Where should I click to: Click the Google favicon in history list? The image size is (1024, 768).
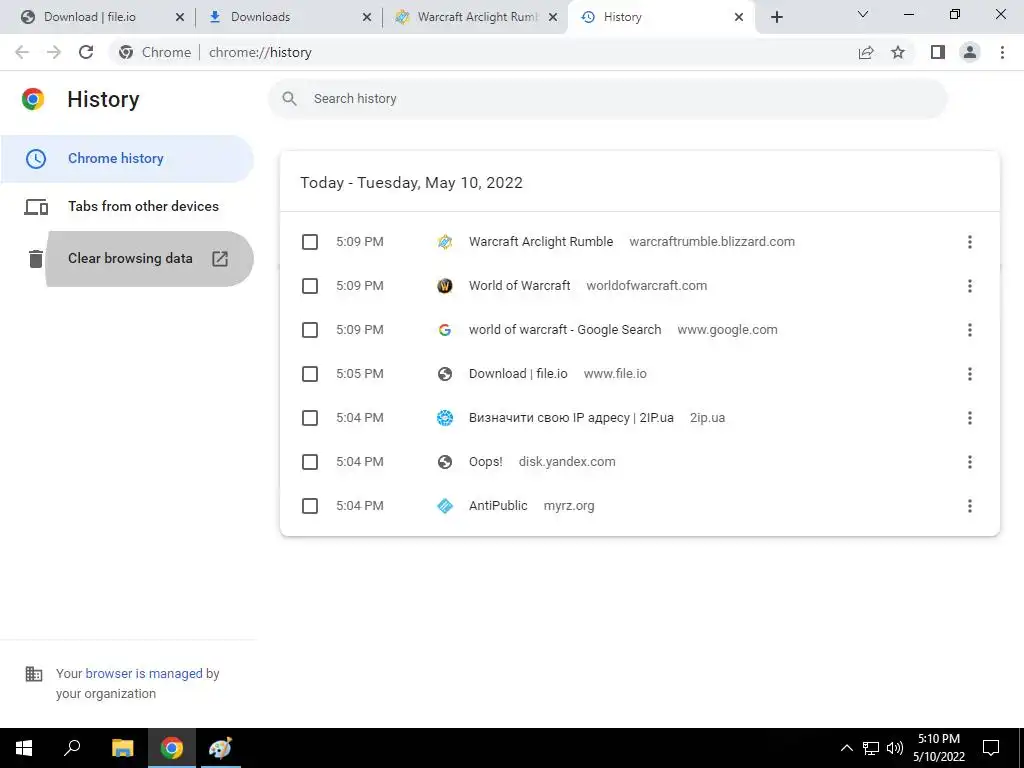[445, 330]
